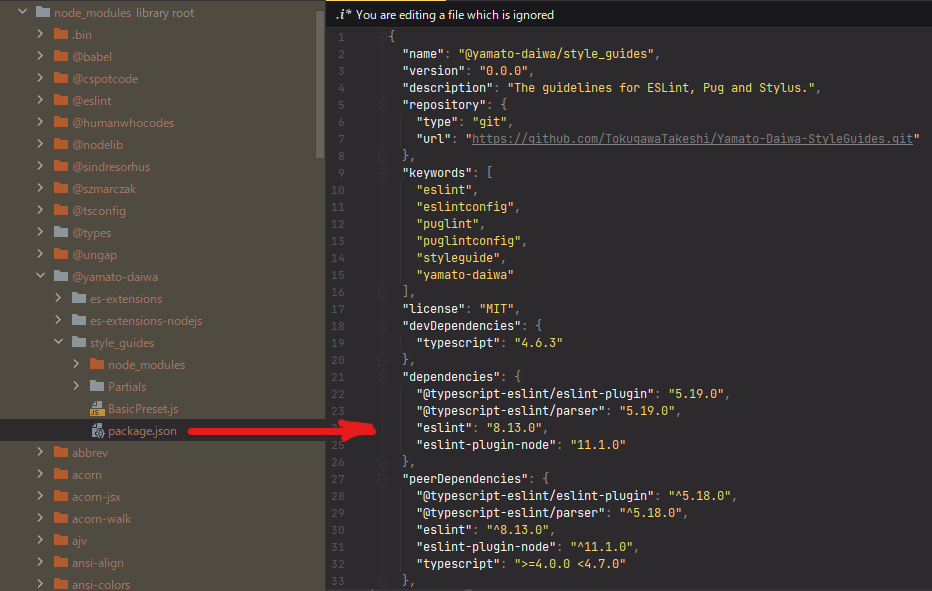Image resolution: width=932 pixels, height=591 pixels.
Task: Select the Partials folder row
Action: (162, 386)
